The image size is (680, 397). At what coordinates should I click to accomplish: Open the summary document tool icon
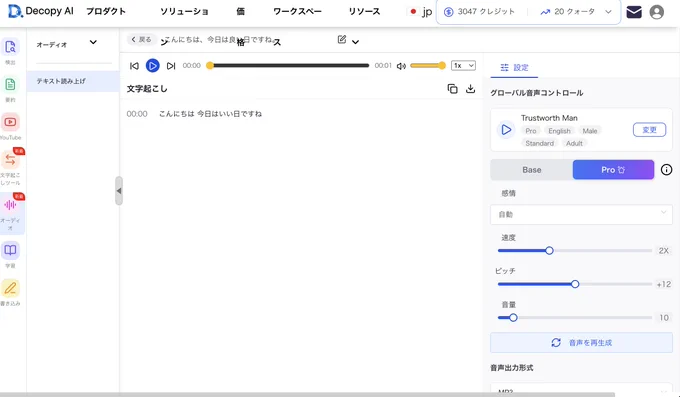(10, 84)
